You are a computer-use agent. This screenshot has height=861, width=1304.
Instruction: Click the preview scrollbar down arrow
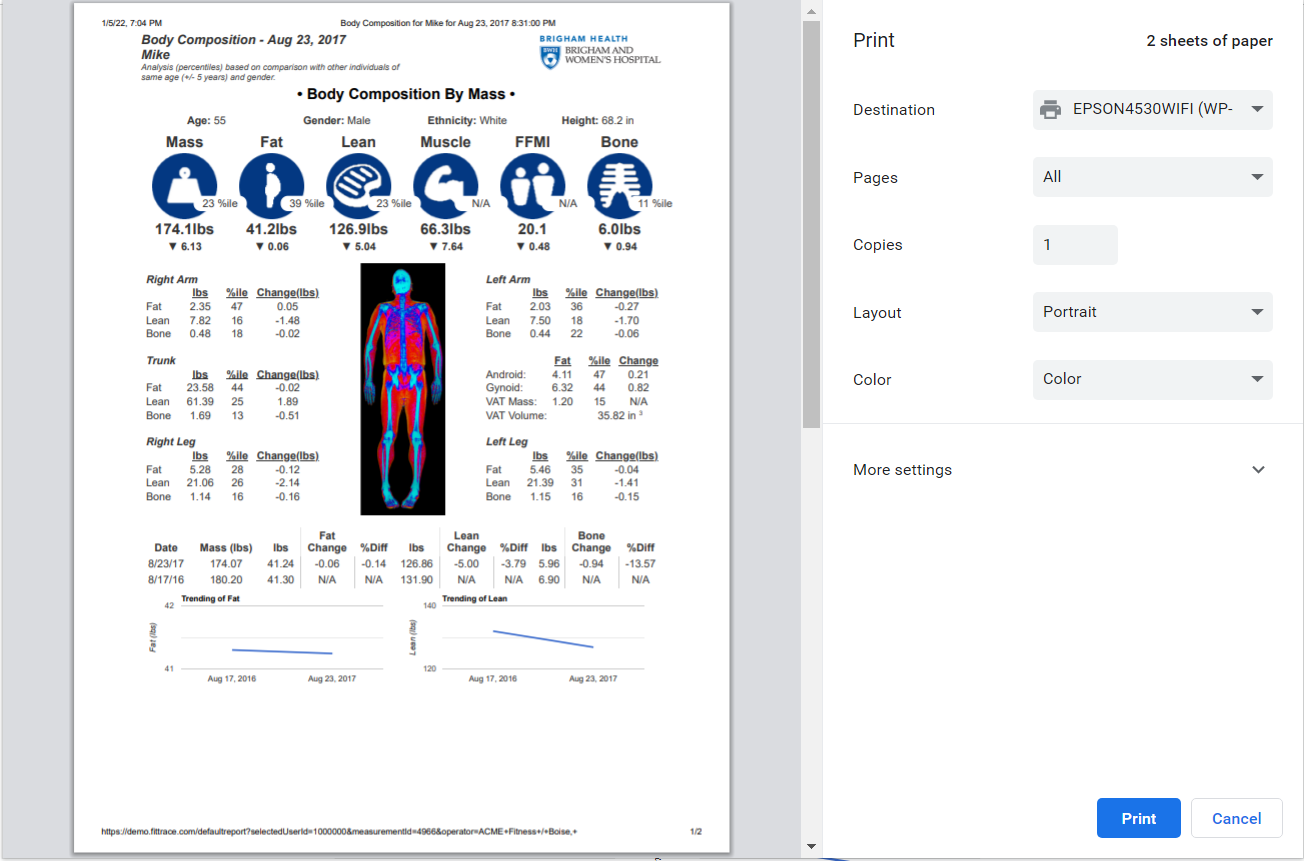point(811,847)
